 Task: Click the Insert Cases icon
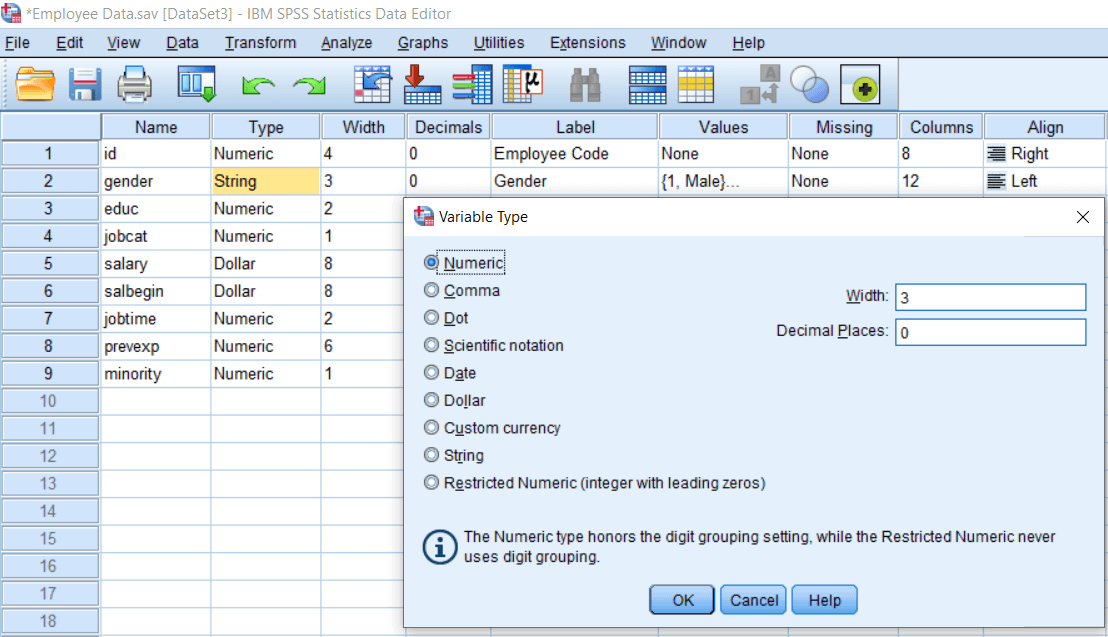pos(647,84)
